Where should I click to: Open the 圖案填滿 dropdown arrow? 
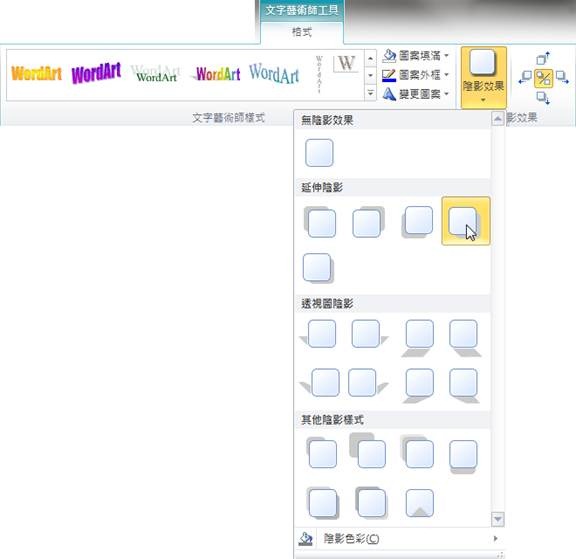point(446,55)
